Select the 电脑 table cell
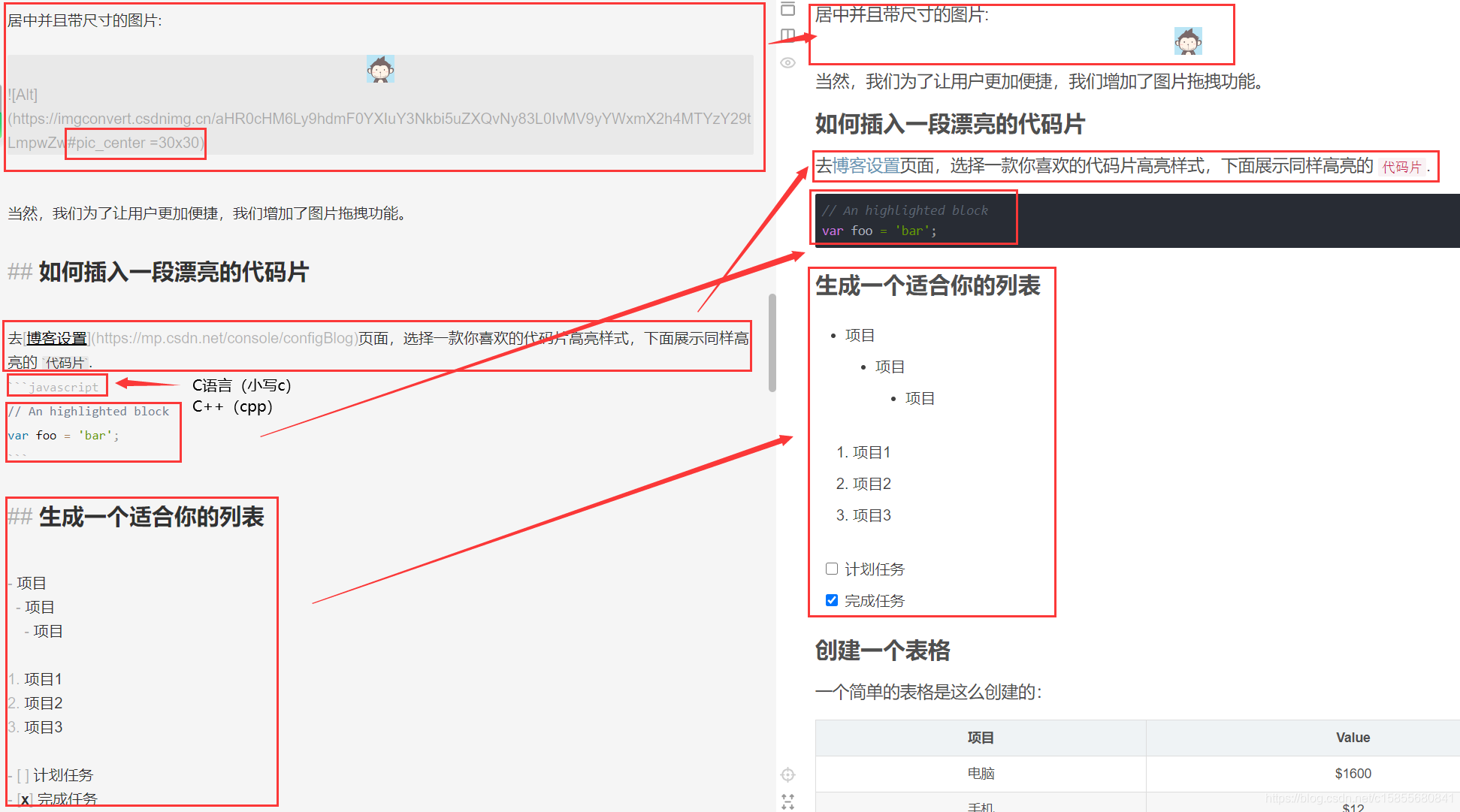 [x=981, y=774]
